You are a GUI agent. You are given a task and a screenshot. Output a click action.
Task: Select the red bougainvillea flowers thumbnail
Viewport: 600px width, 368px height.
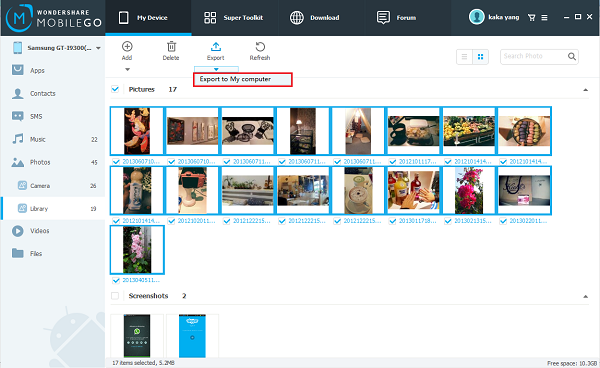tap(469, 191)
